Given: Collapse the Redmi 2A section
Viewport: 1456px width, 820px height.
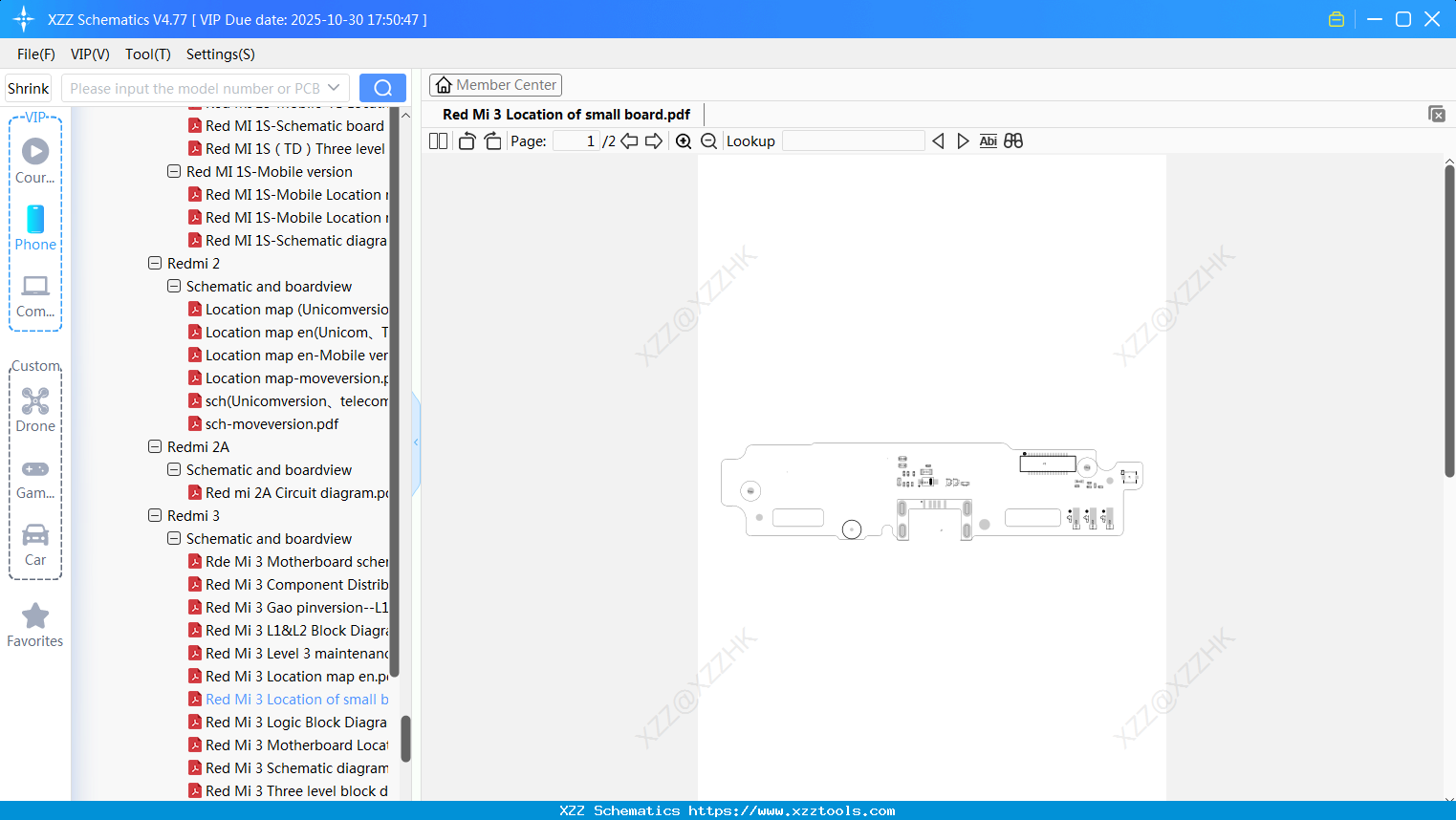Looking at the screenshot, I should click(155, 446).
